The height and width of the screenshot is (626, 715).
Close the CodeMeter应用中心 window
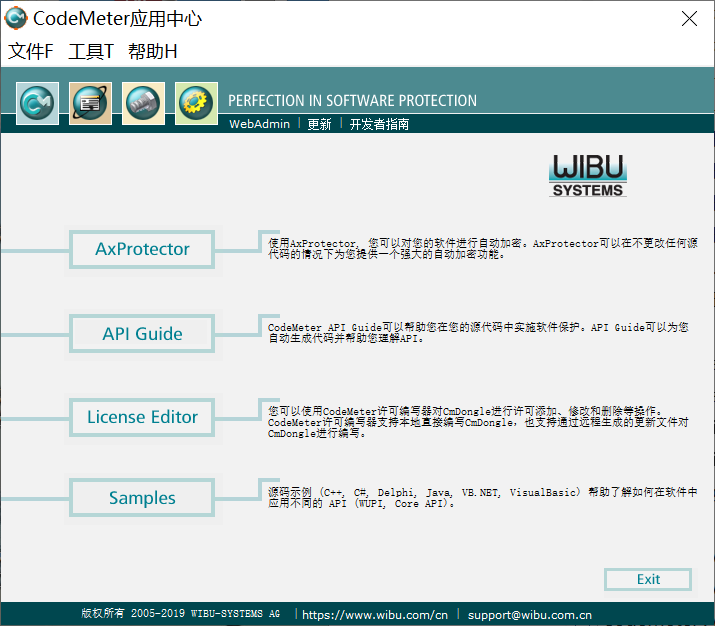(x=689, y=19)
